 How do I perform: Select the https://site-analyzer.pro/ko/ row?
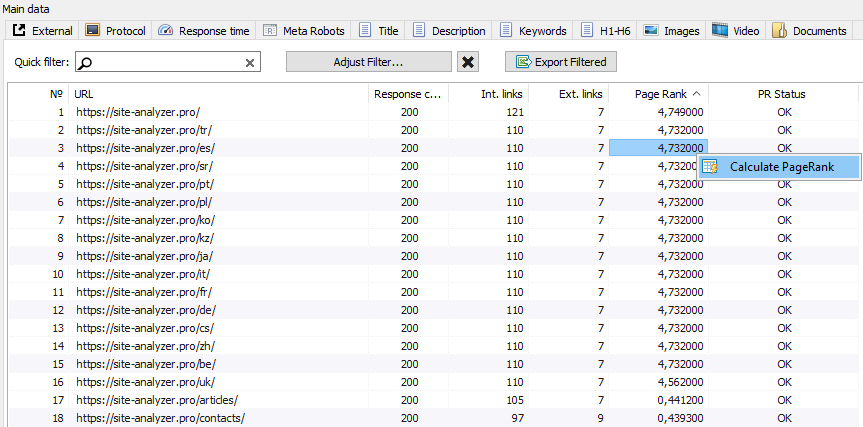(433, 220)
